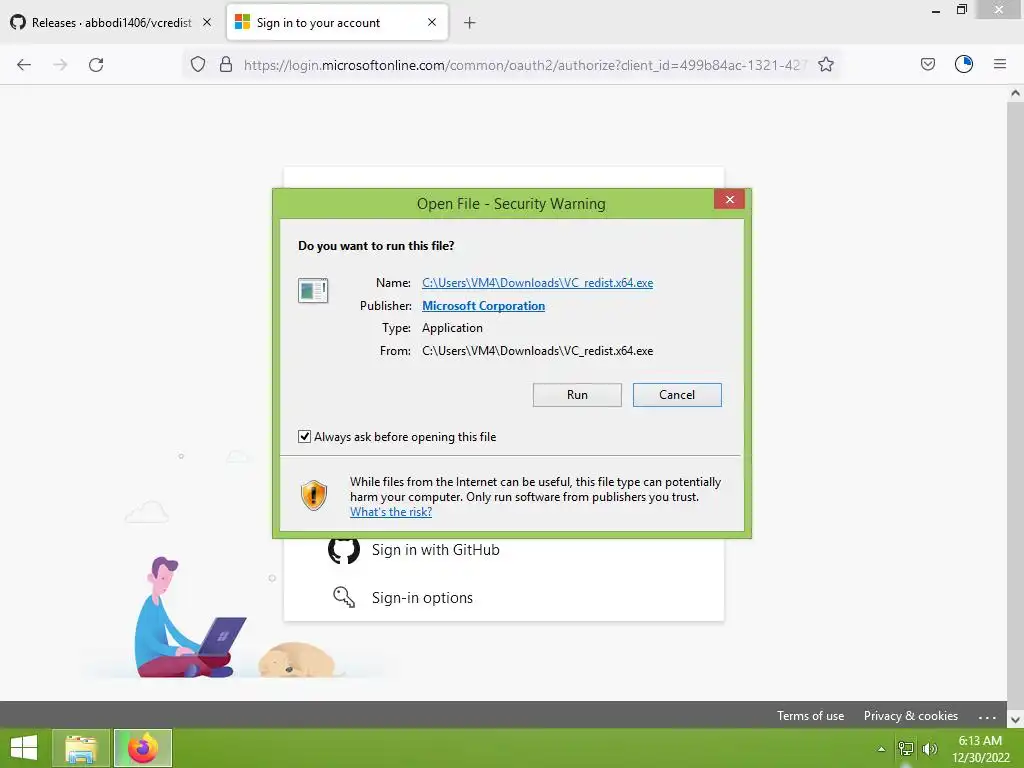Viewport: 1024px width, 768px height.
Task: Open the taskbar clock showing 6:13 AM
Action: 980,749
